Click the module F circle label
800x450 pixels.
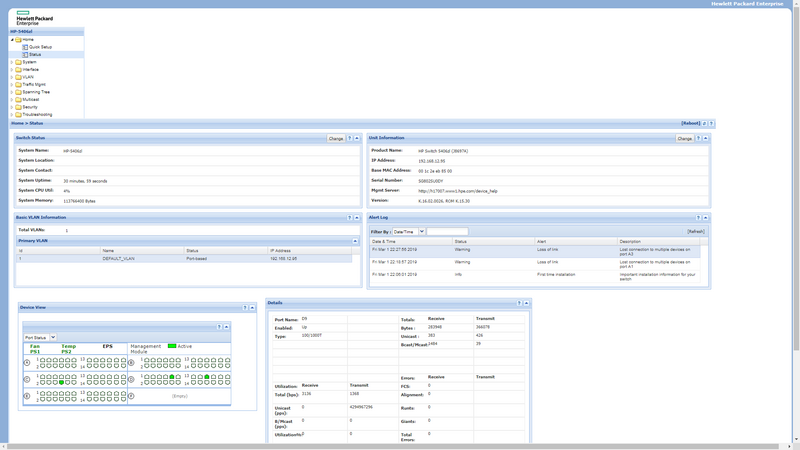(x=131, y=396)
